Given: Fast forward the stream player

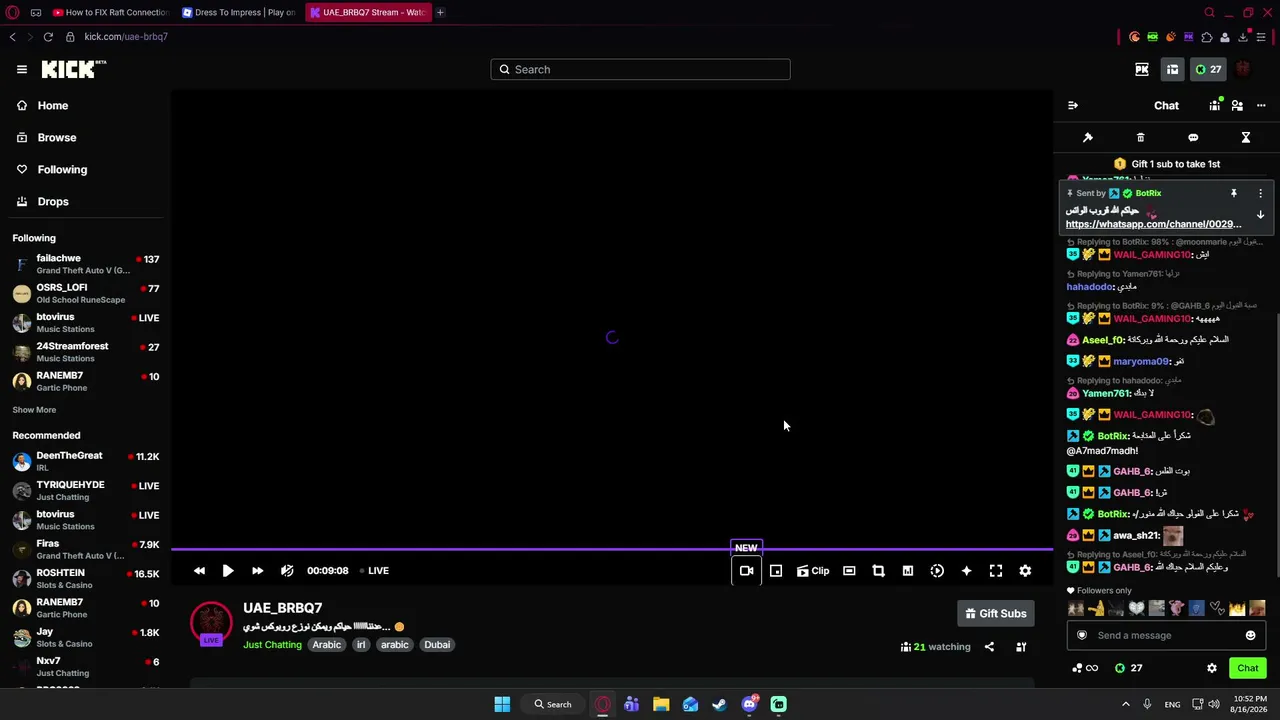Looking at the screenshot, I should pyautogui.click(x=257, y=571).
